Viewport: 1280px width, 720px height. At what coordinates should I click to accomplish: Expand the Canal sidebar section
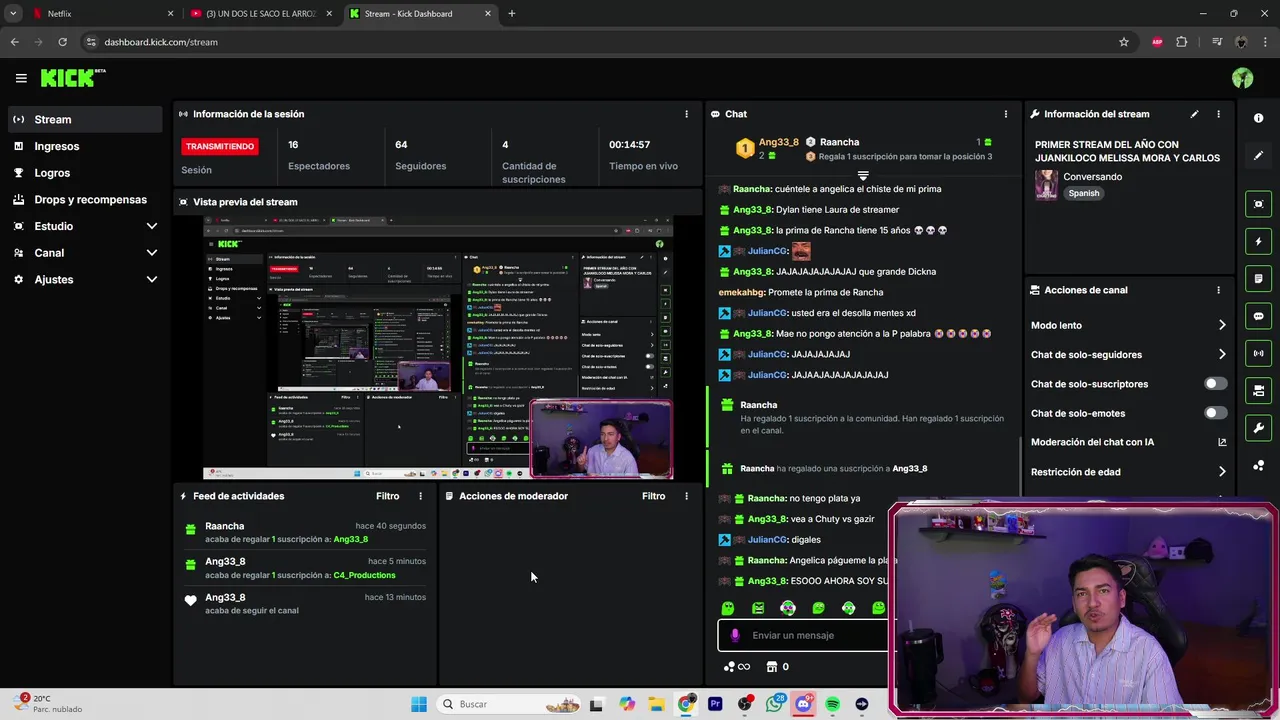point(152,253)
